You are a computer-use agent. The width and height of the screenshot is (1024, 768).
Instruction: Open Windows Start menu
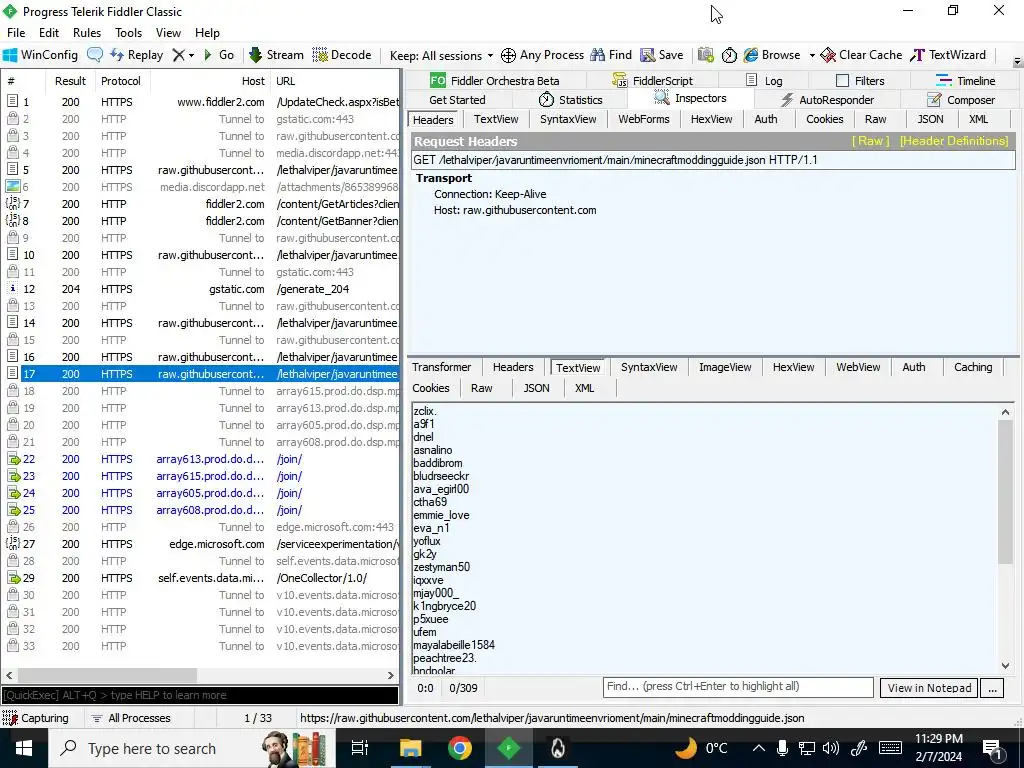click(24, 748)
